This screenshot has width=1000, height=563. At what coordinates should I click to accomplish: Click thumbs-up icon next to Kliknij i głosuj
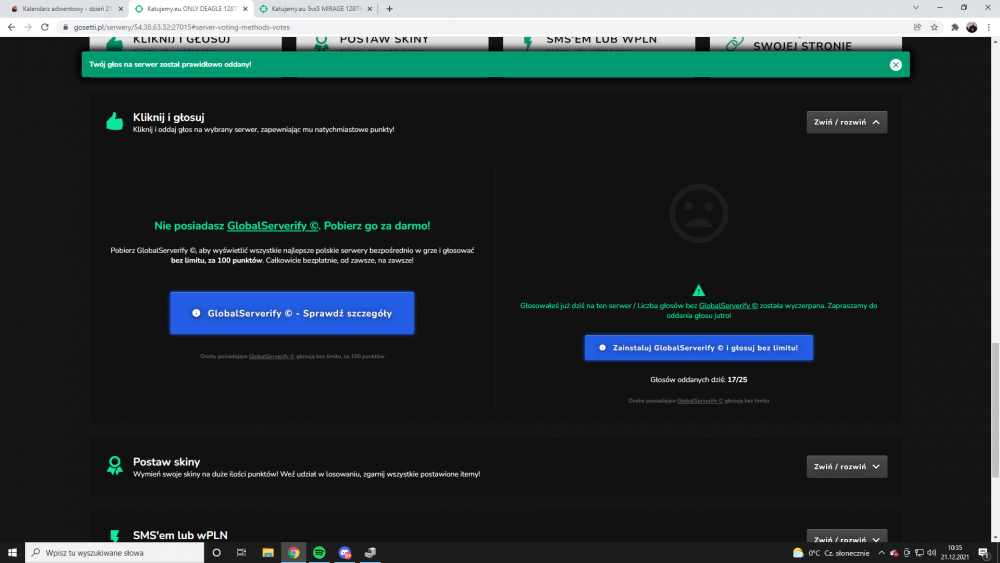[x=115, y=121]
